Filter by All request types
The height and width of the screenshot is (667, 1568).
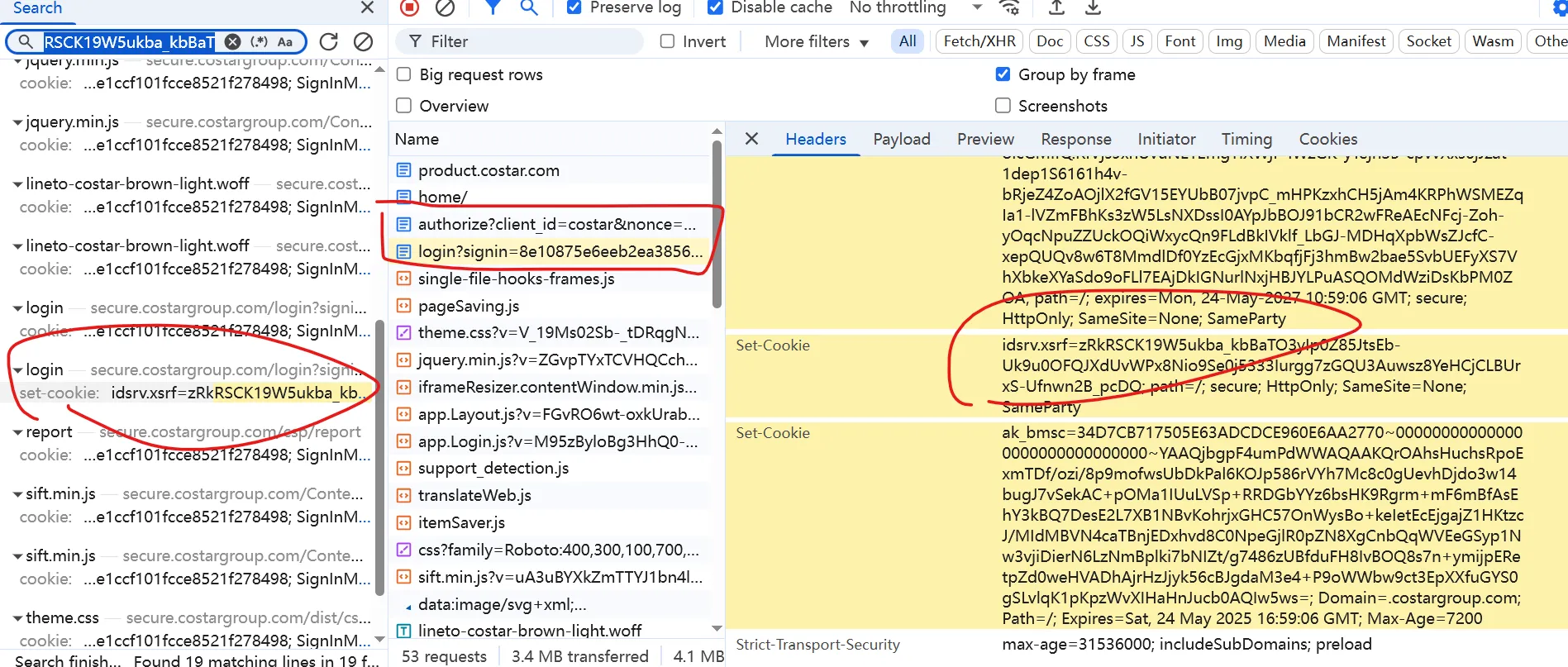click(908, 41)
